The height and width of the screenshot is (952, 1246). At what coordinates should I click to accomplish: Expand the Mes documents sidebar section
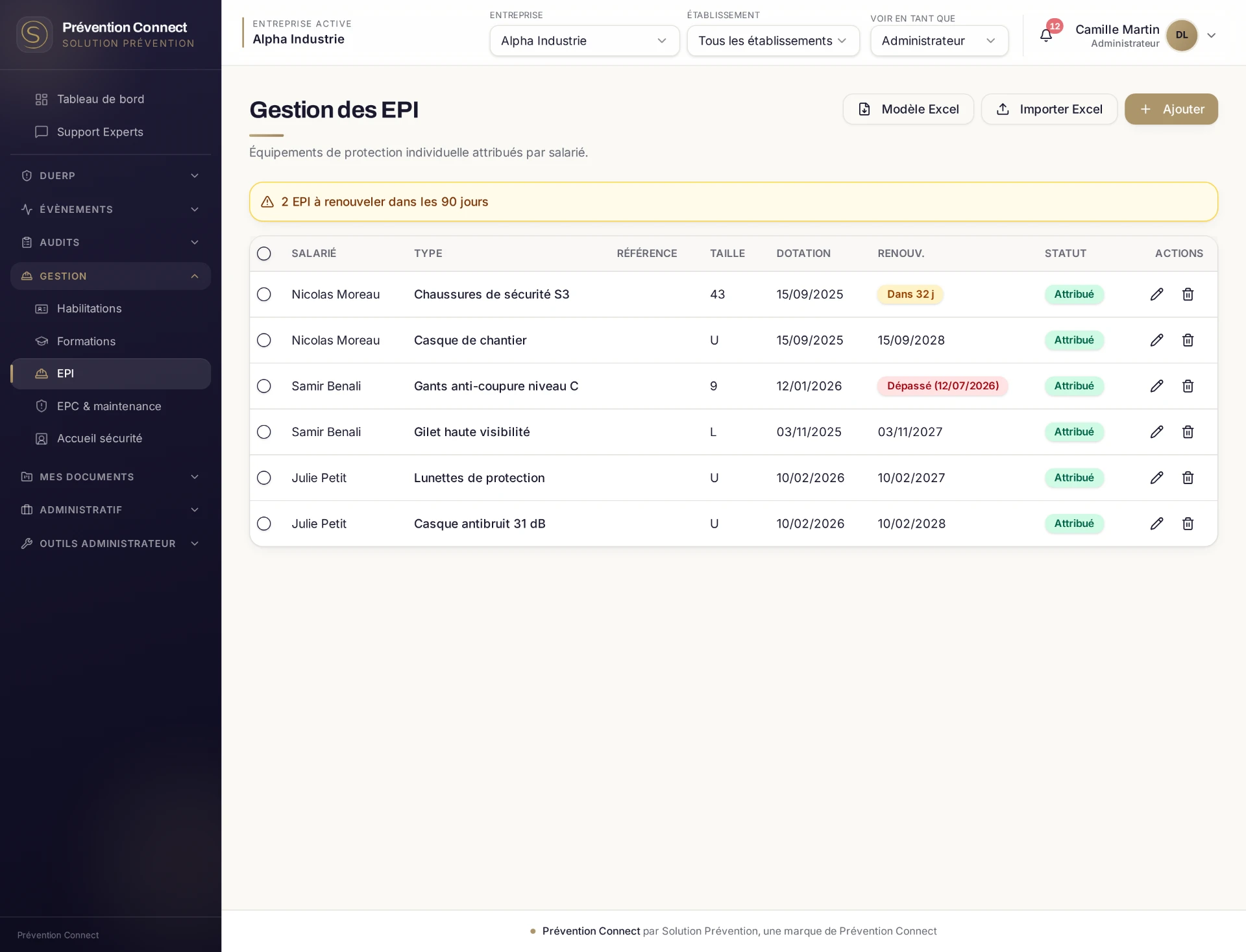tap(110, 477)
